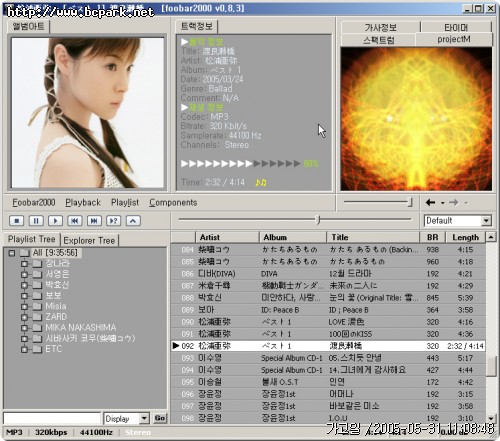Open the Default playback order dropdown

[x=486, y=221]
